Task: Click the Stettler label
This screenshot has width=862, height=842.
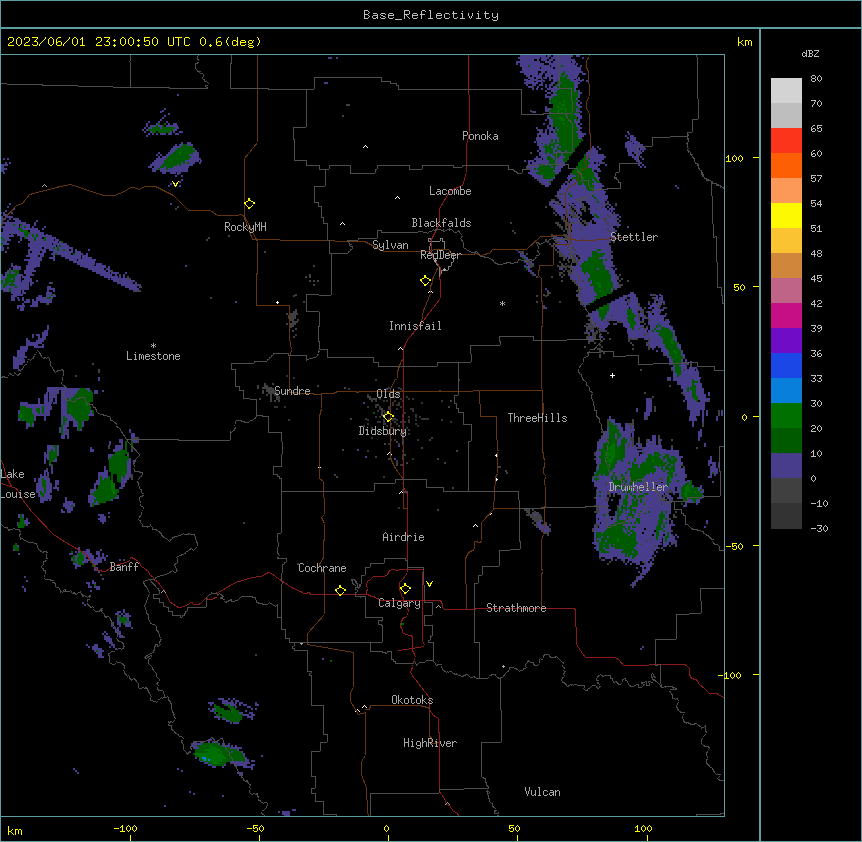Action: click(x=634, y=237)
